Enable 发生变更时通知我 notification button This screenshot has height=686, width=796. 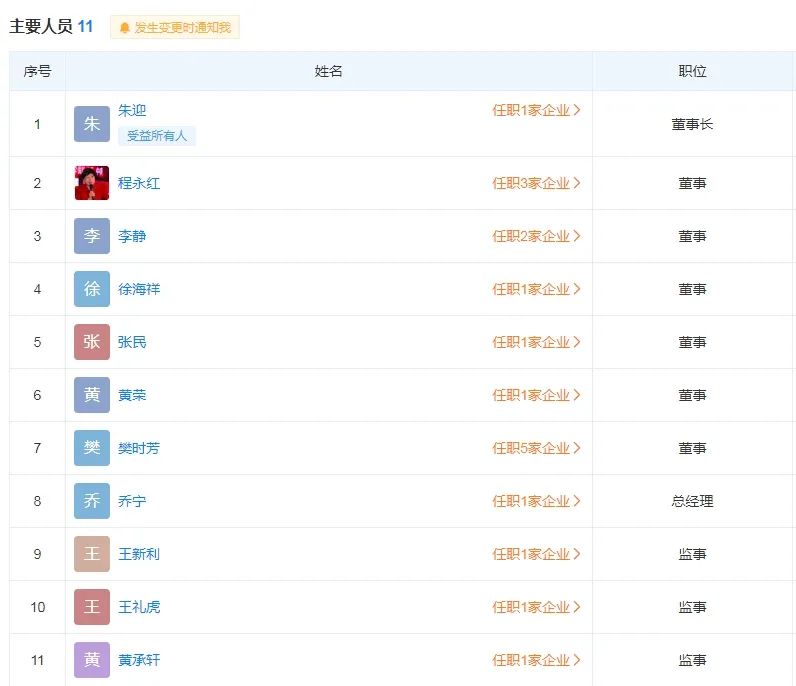[x=175, y=28]
